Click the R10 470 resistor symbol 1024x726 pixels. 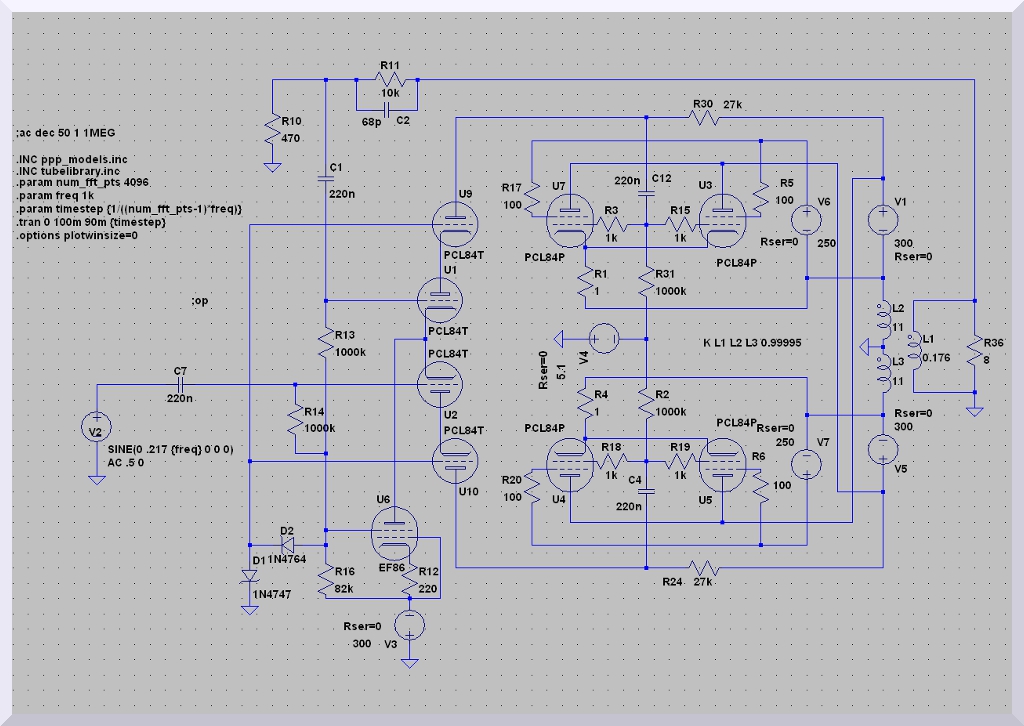click(x=271, y=129)
